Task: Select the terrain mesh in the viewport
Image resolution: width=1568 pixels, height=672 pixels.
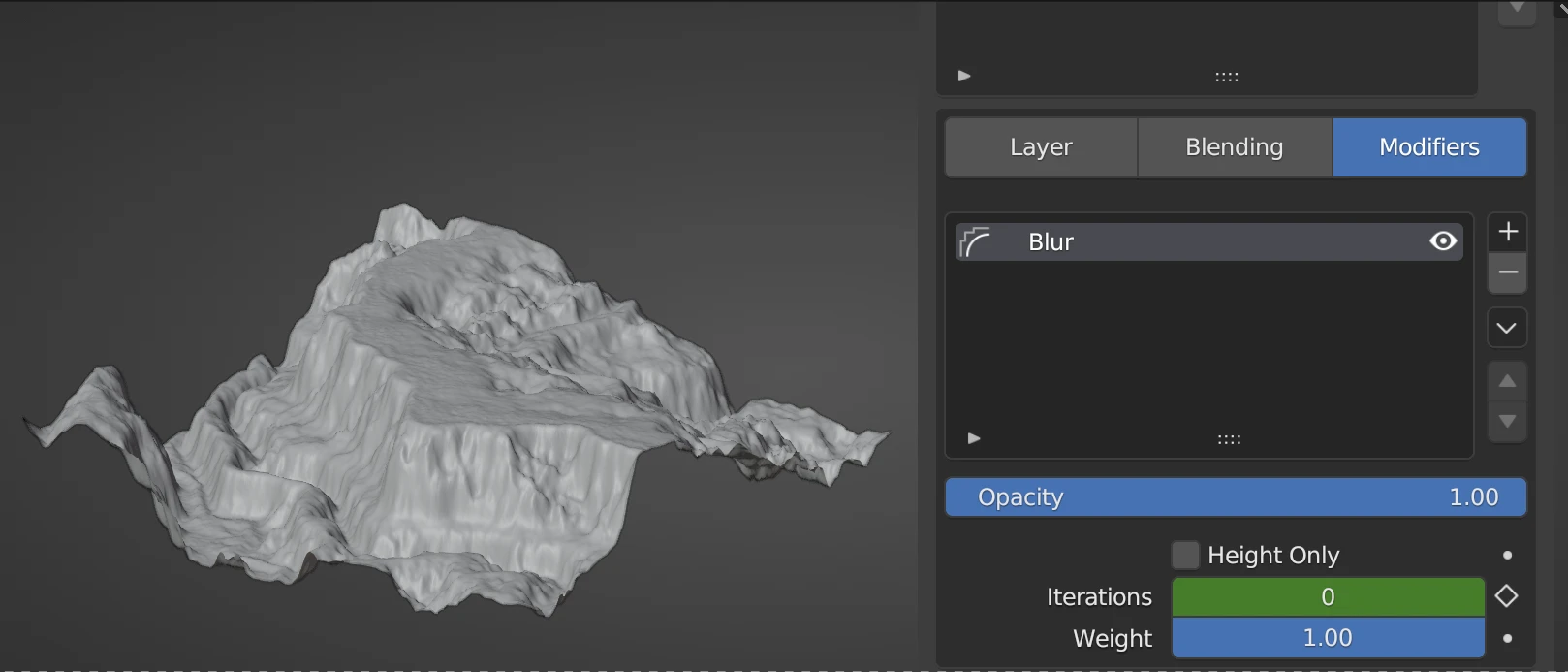Action: click(455, 407)
